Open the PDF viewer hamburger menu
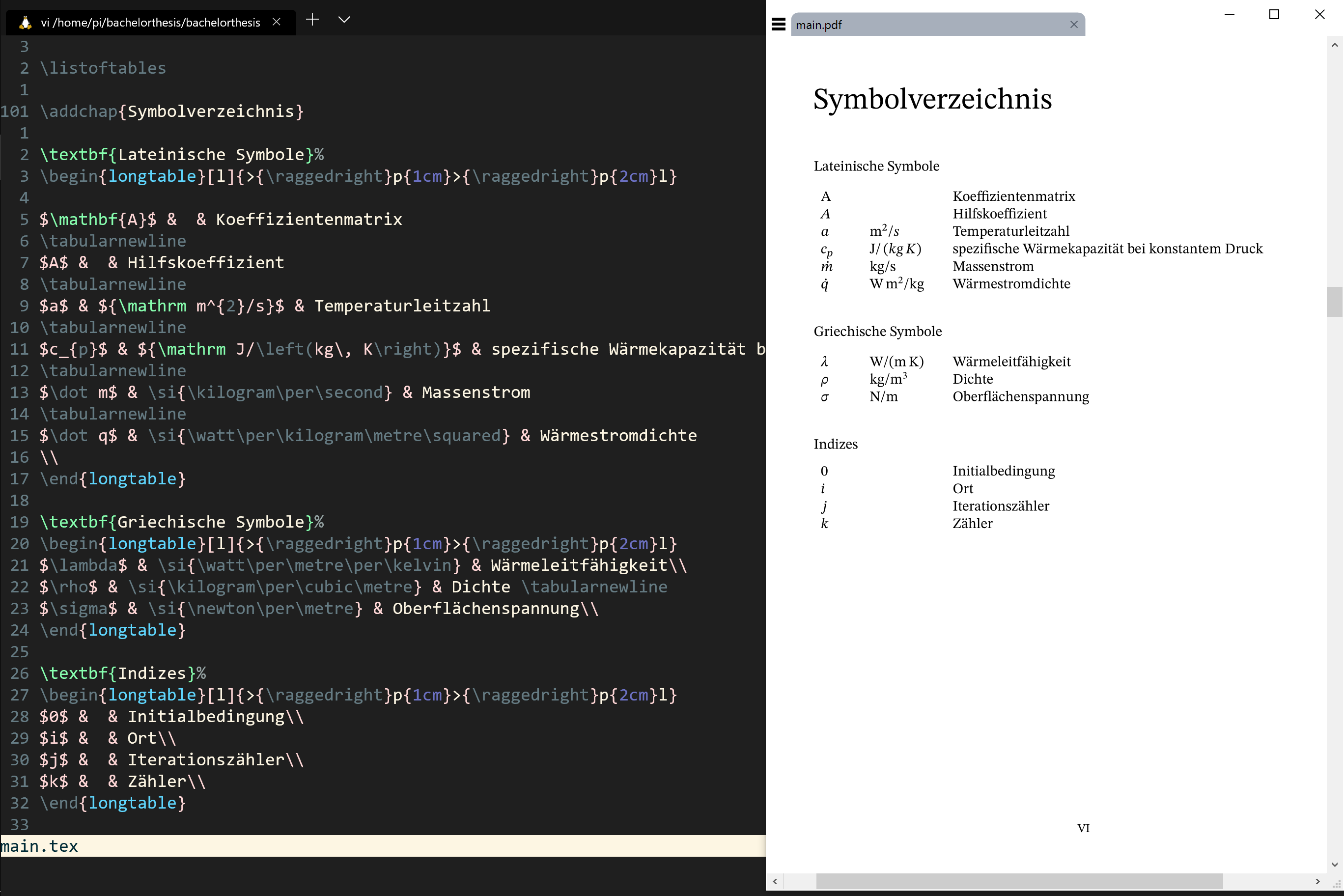The height and width of the screenshot is (896, 1344). pos(778,25)
